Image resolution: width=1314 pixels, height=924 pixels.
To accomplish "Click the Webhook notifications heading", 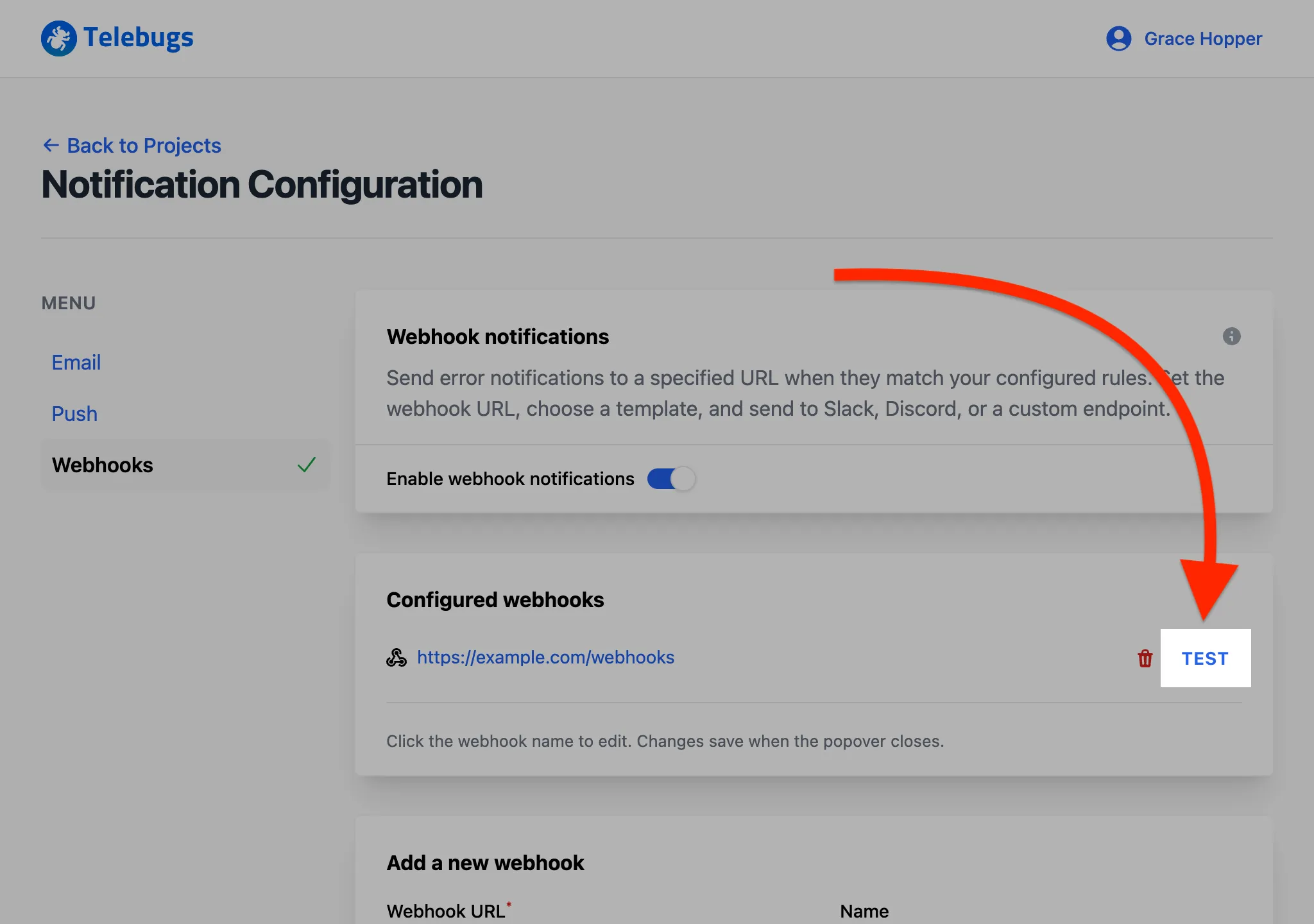I will 497,337.
